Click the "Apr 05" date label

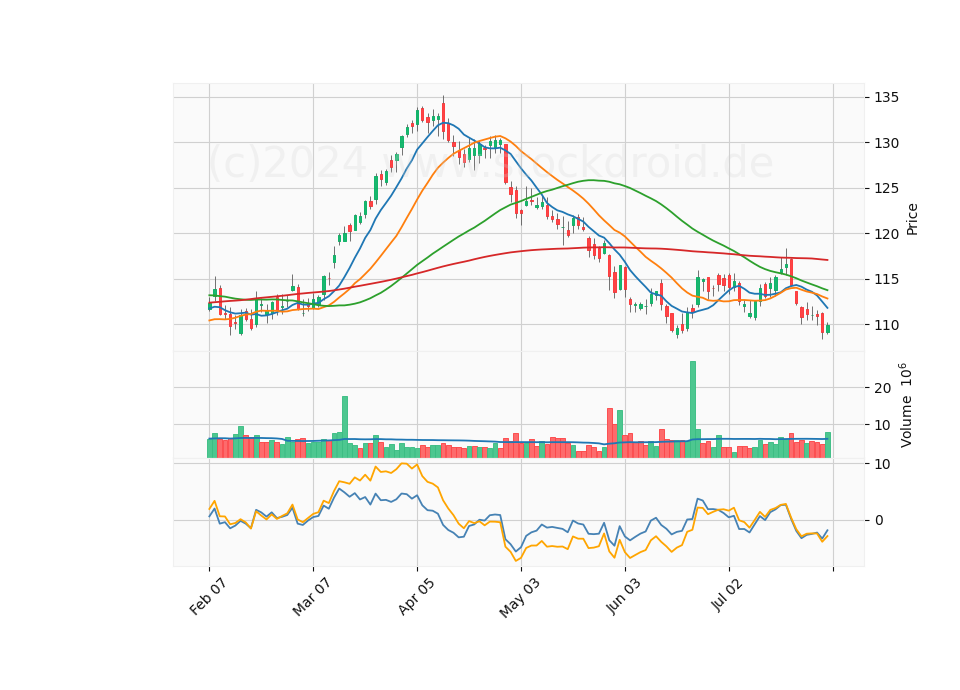[x=416, y=596]
